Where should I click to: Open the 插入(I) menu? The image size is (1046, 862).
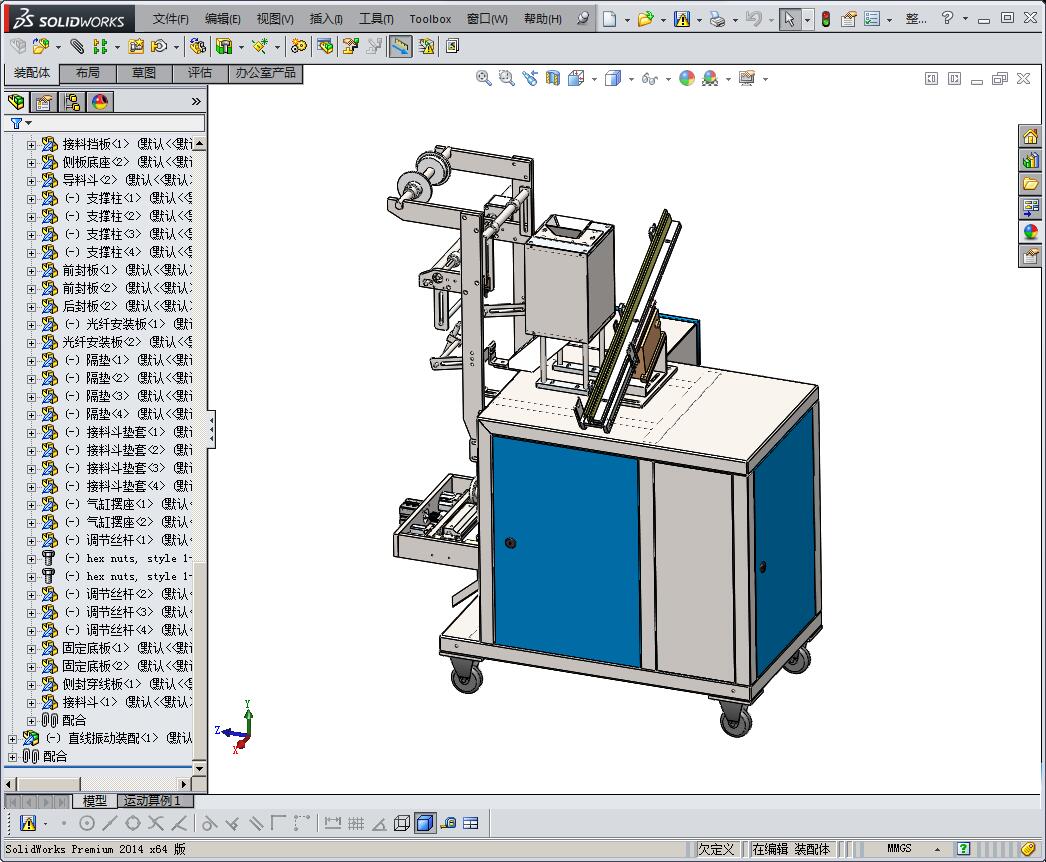pos(326,19)
